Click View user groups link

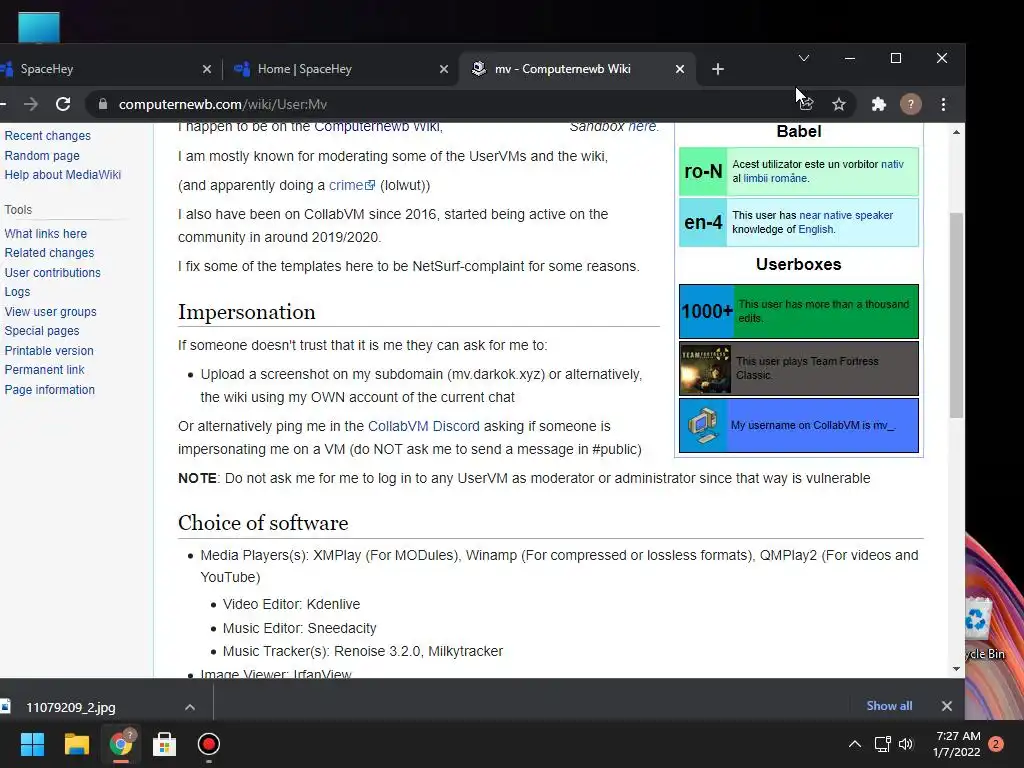point(50,312)
